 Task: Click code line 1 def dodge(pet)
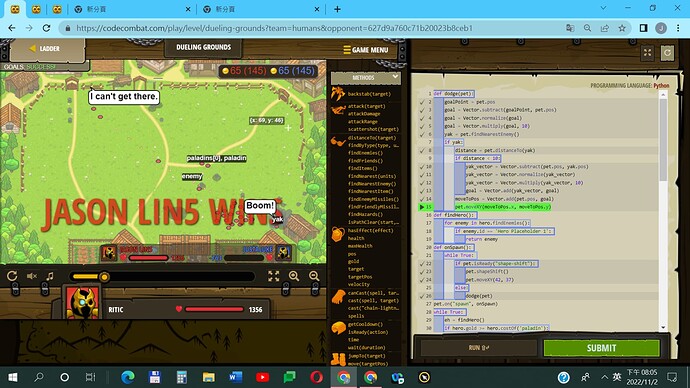pos(453,94)
